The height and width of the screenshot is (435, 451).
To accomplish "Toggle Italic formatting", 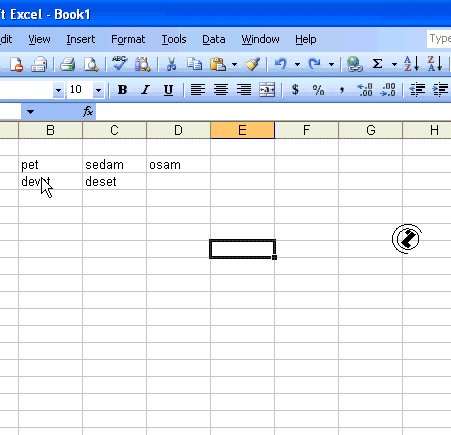I will coord(145,90).
